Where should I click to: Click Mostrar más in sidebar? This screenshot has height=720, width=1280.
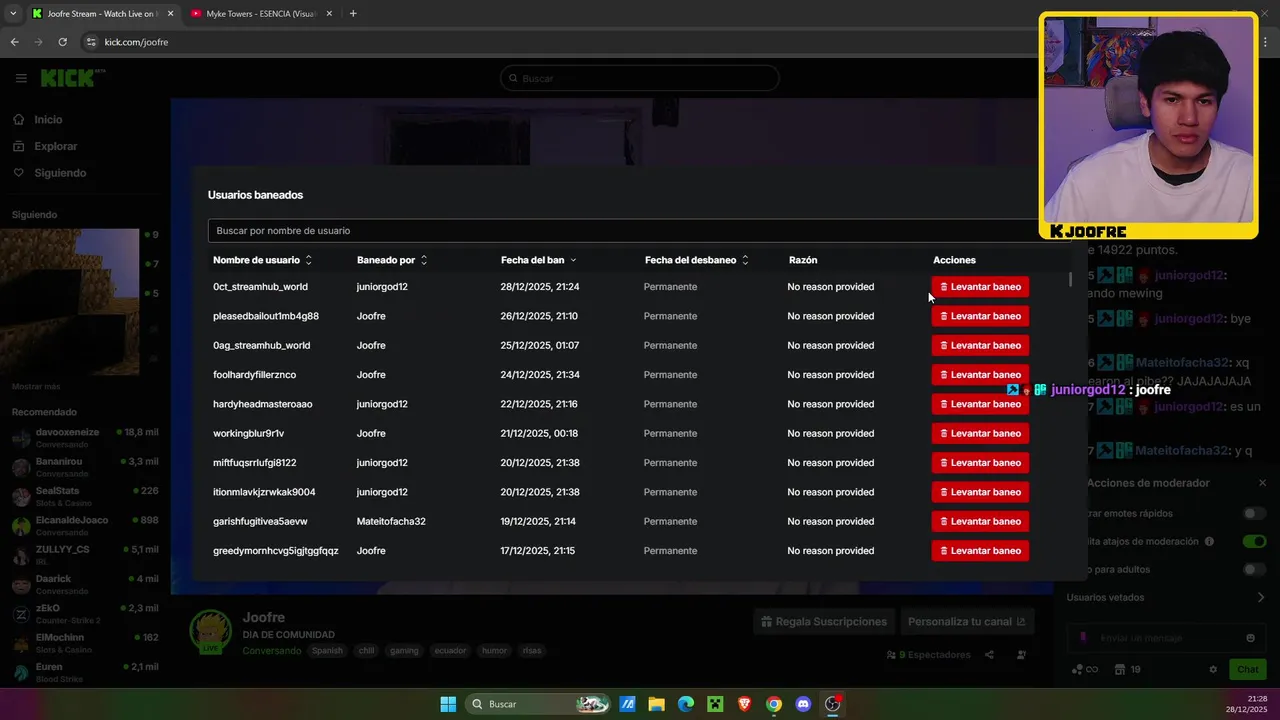point(36,386)
